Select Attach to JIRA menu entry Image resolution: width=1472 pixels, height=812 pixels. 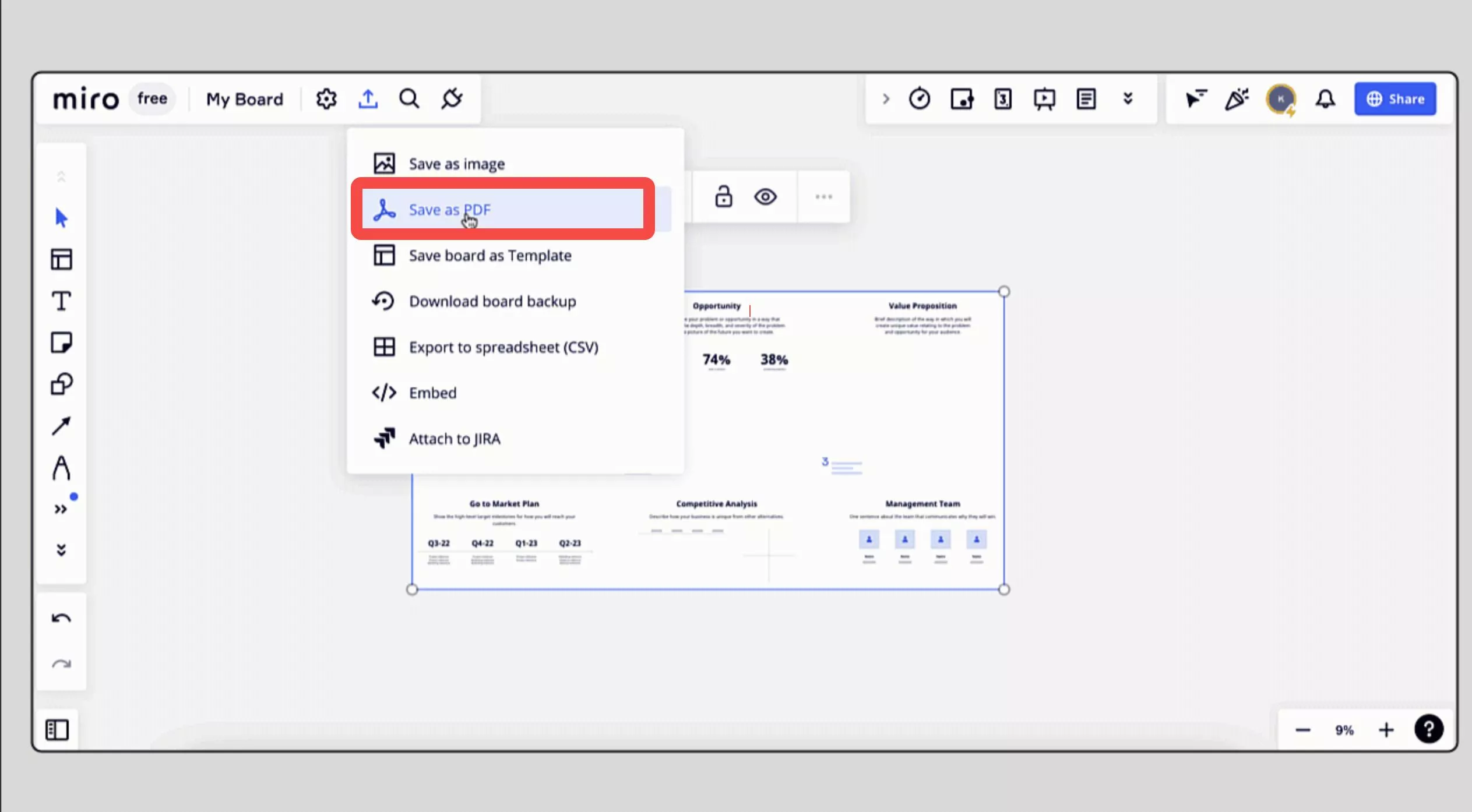point(455,438)
